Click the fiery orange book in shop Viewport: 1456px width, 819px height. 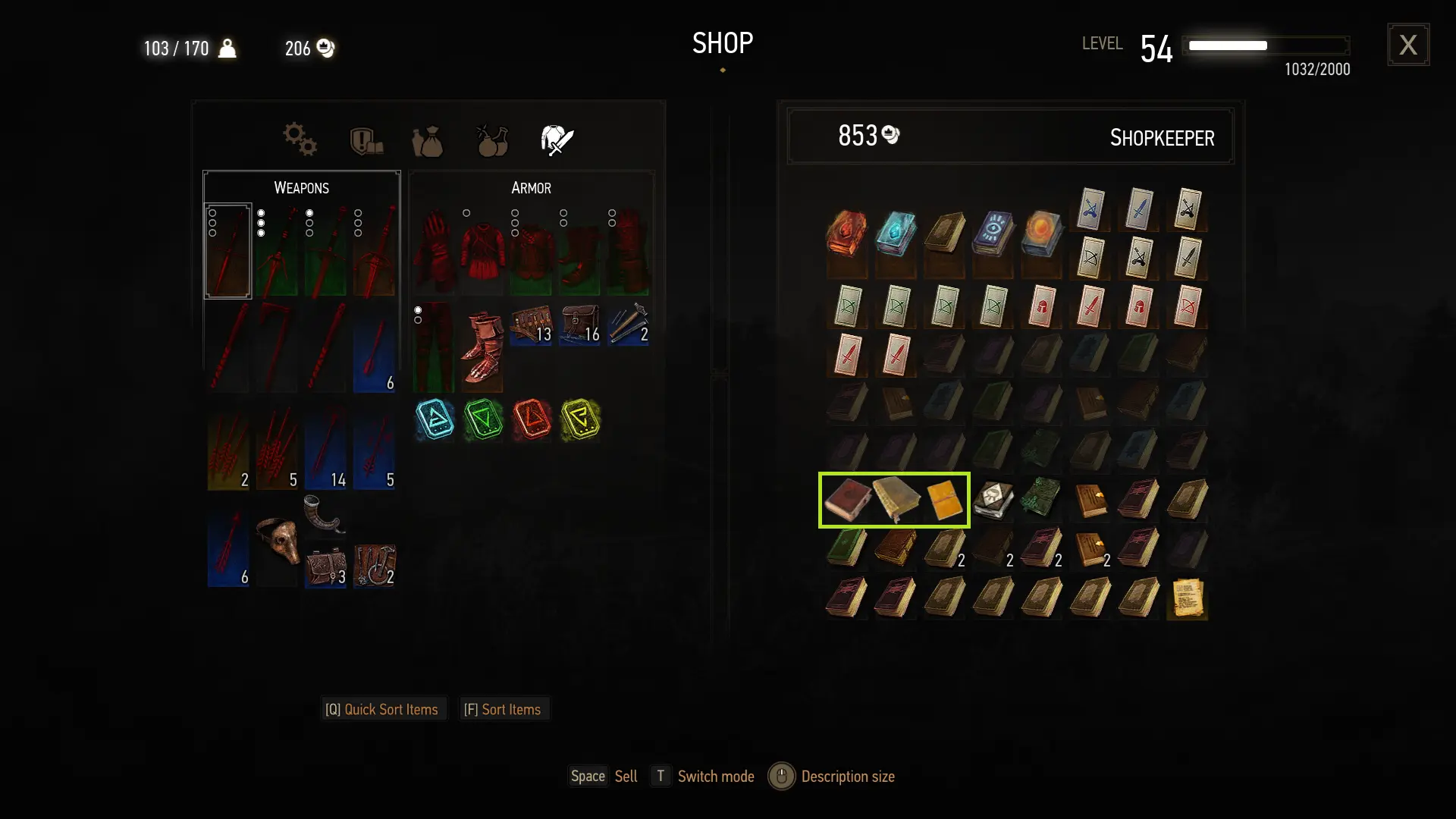click(846, 233)
